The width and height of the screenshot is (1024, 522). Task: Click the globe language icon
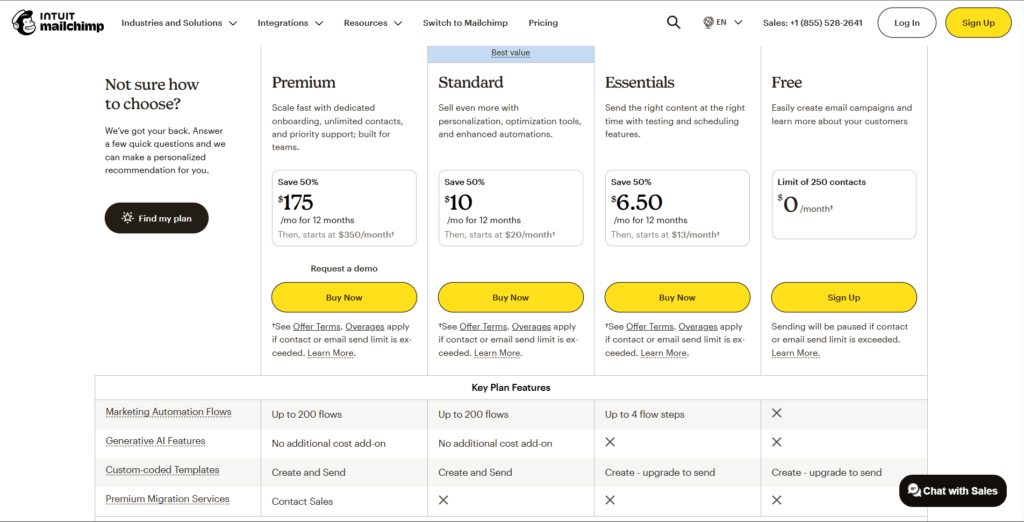click(708, 22)
